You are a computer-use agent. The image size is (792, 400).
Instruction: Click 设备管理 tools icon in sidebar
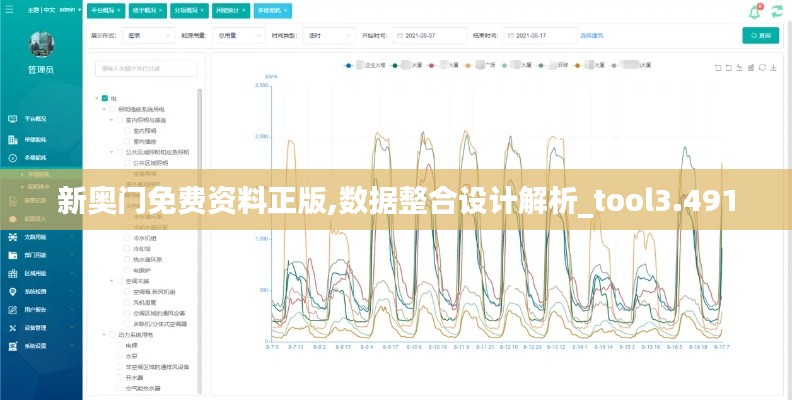pyautogui.click(x=13, y=328)
